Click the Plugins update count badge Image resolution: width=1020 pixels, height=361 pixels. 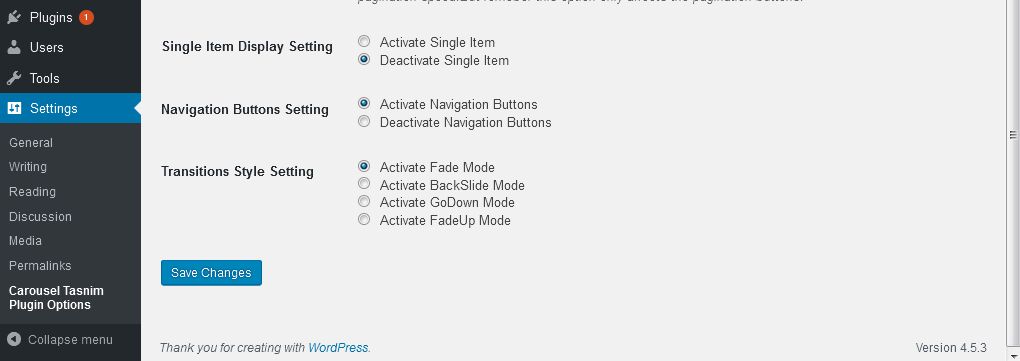(87, 18)
